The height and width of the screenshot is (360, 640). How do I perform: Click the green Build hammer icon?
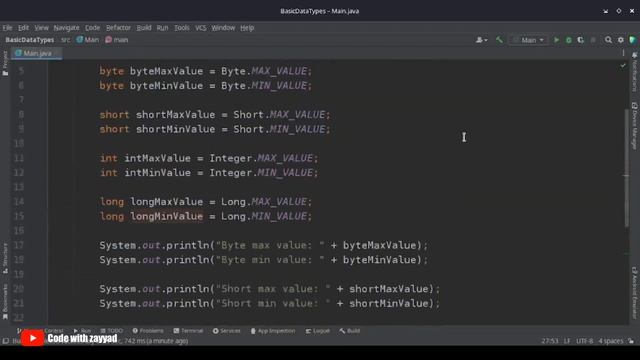pyautogui.click(x=499, y=40)
